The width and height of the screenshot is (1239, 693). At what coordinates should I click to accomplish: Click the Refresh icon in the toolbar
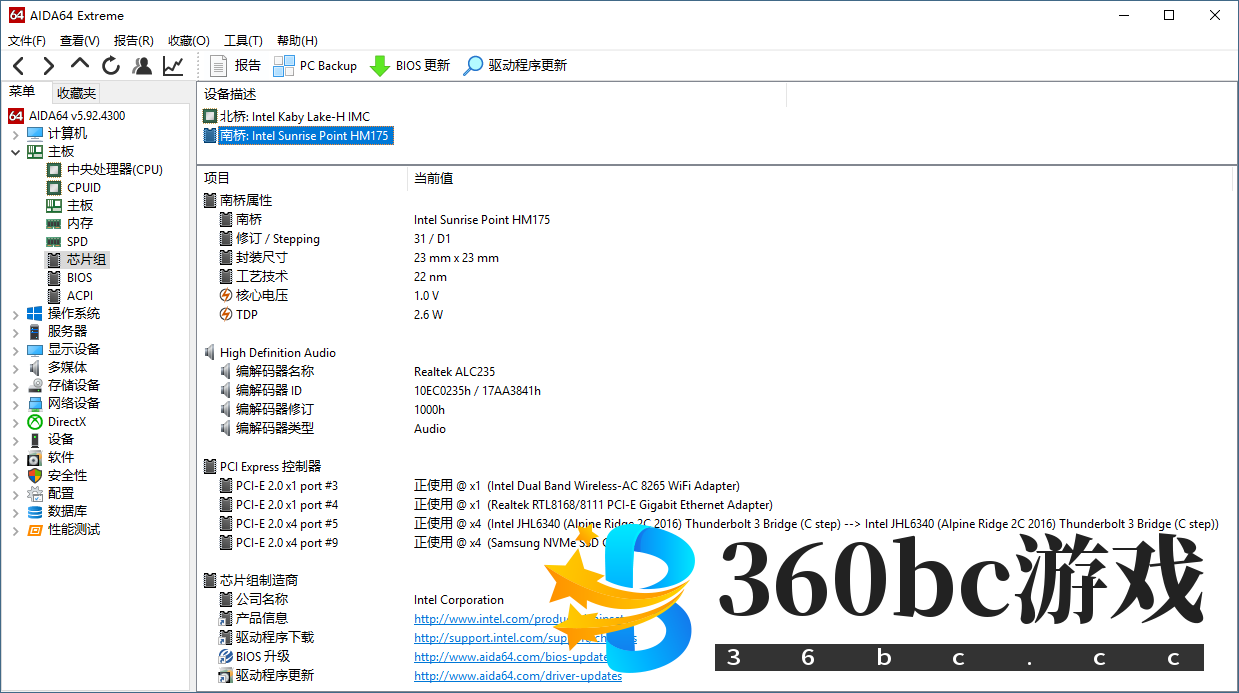(x=111, y=66)
